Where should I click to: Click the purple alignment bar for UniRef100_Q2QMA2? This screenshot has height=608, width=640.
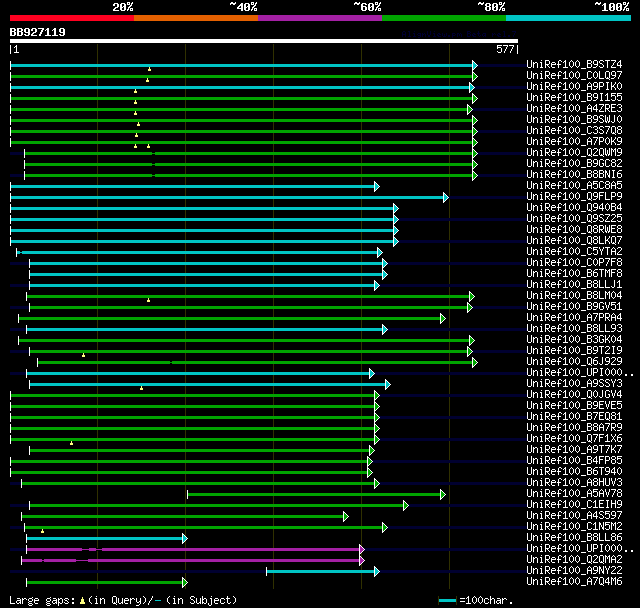coord(193,561)
